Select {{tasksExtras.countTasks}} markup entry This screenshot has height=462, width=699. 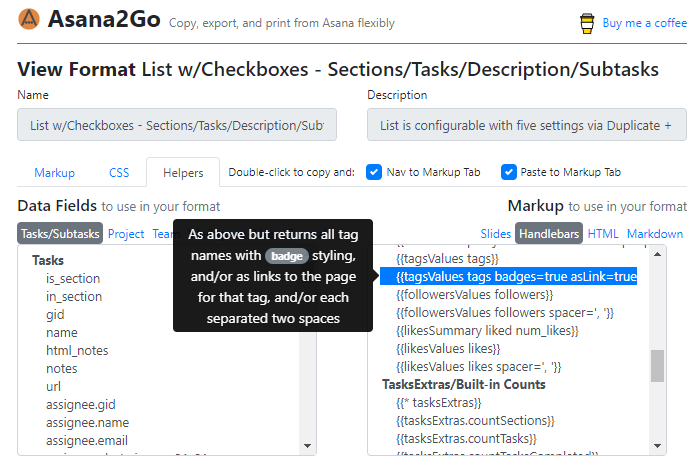tap(466, 439)
